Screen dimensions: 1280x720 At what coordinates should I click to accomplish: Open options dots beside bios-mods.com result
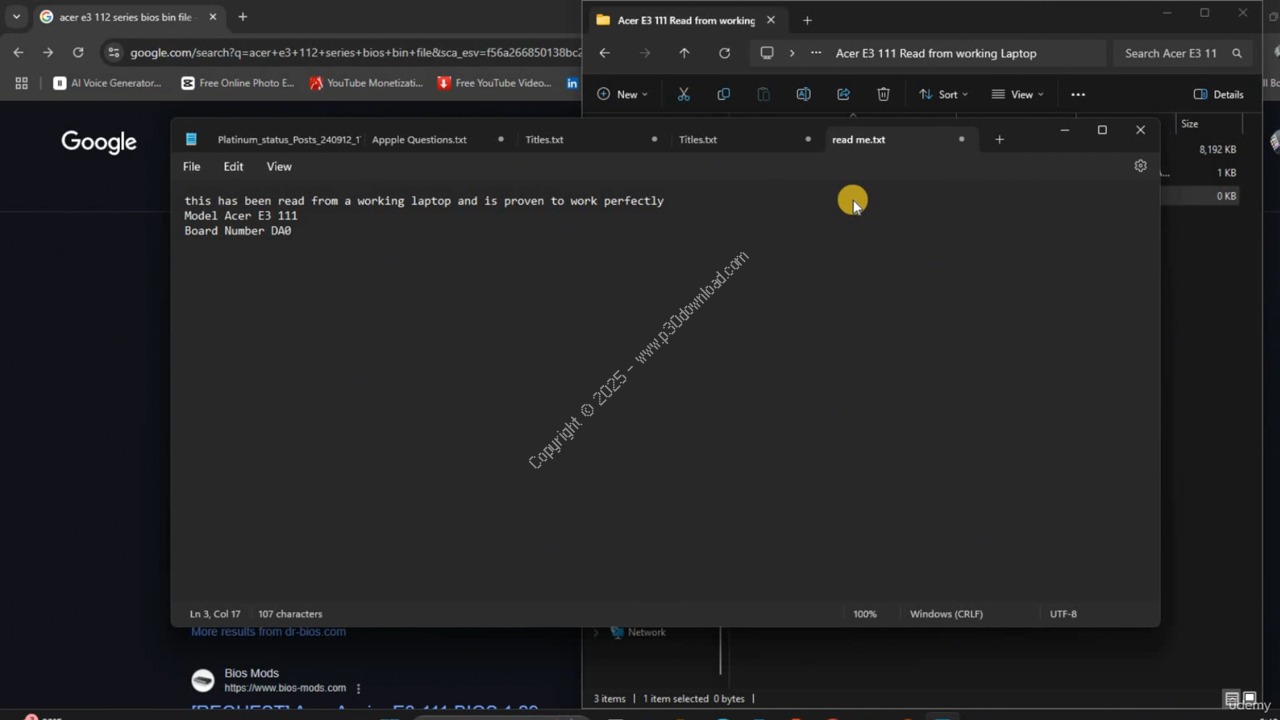[358, 688]
